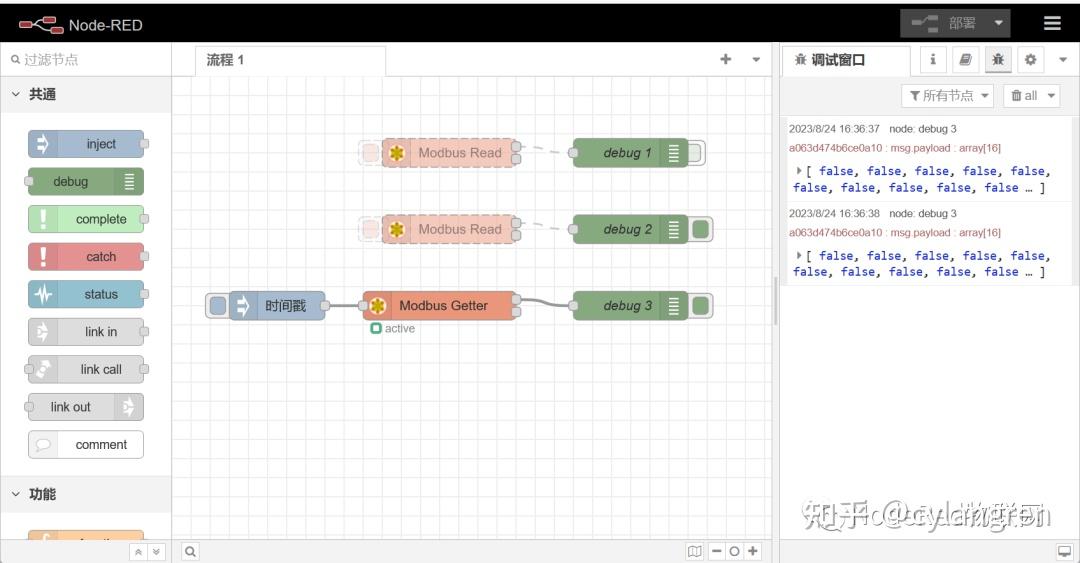Click the 过滤节点 filter input
Screen dimensions: 1080x563
tap(90, 60)
